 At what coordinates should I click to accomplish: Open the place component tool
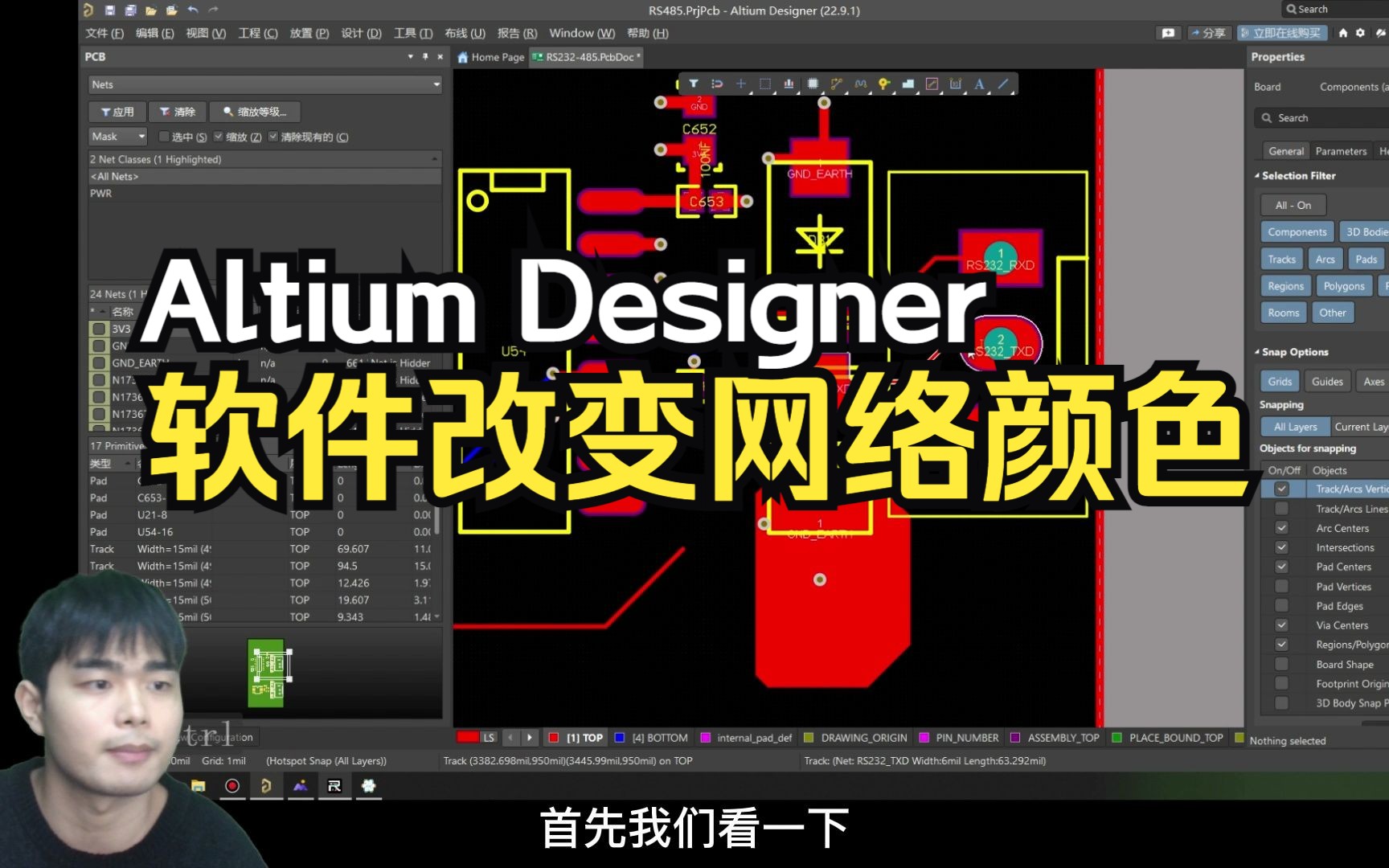(x=813, y=84)
